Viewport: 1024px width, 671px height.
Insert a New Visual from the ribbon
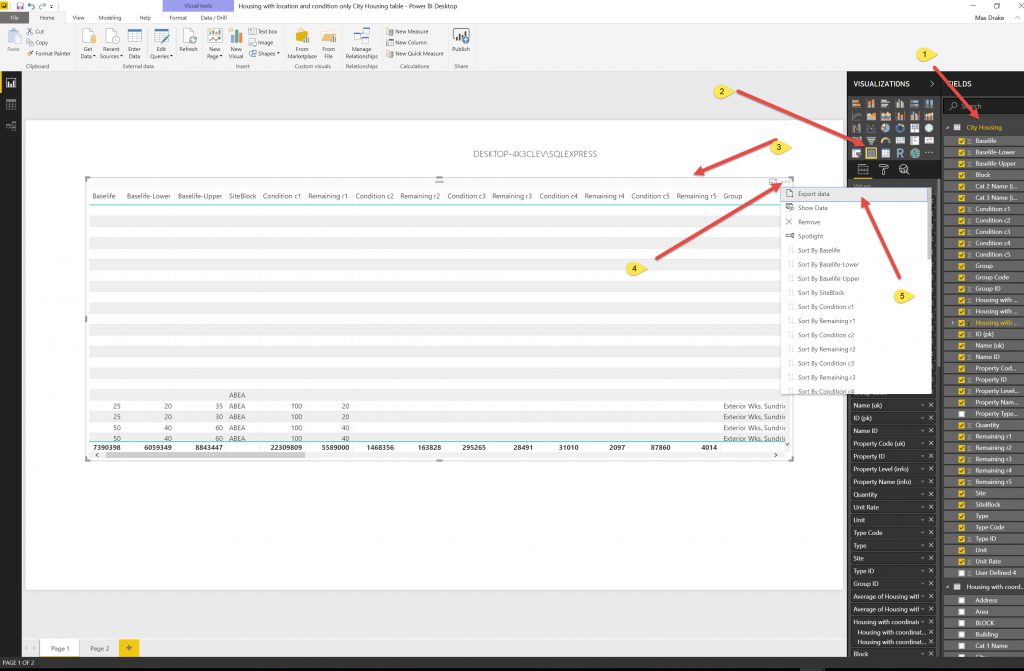tap(236, 40)
